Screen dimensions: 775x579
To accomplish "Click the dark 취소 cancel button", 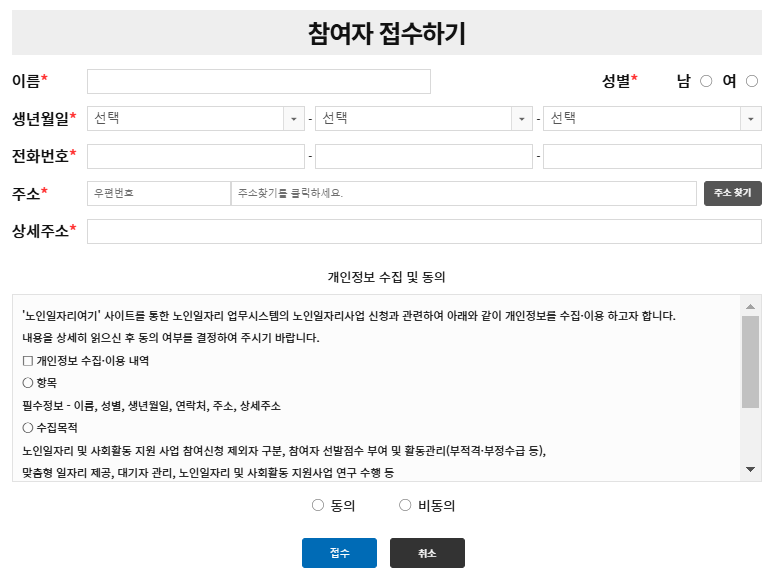I will point(427,553).
